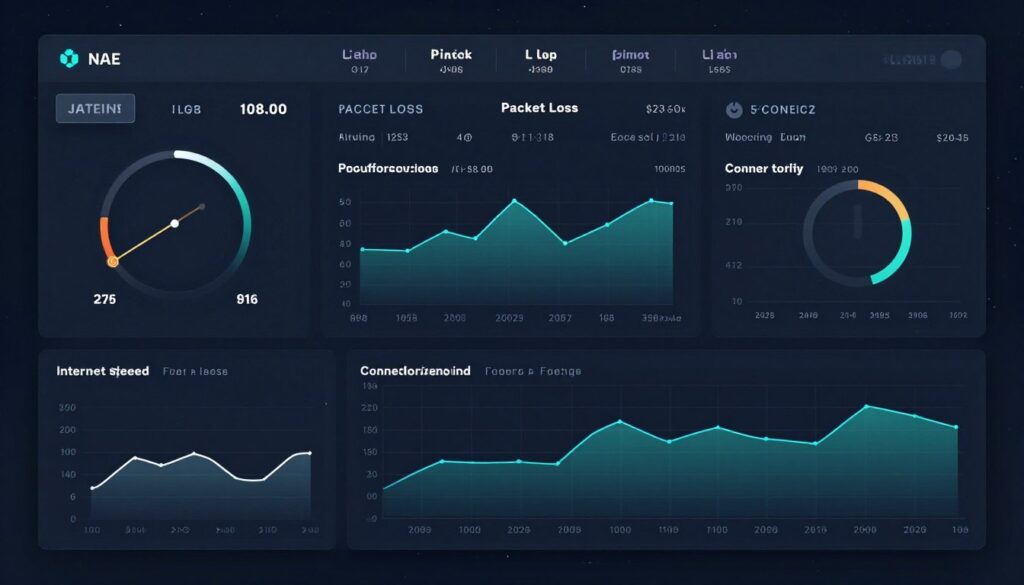Image resolution: width=1024 pixels, height=585 pixels.
Task: Click the Pocufforcovoloos chart heading
Action: point(388,168)
